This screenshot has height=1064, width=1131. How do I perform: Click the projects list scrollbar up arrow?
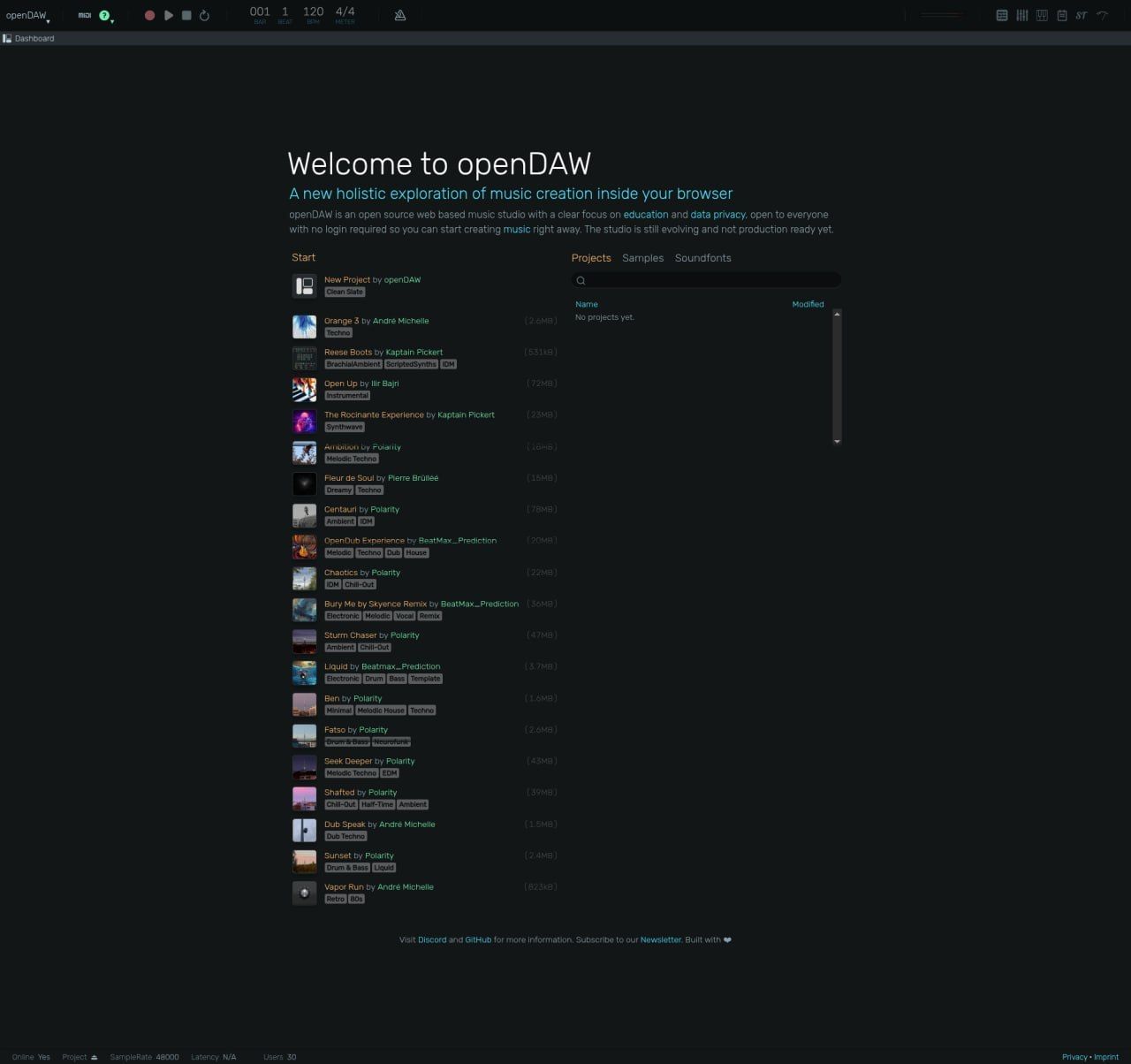click(837, 314)
